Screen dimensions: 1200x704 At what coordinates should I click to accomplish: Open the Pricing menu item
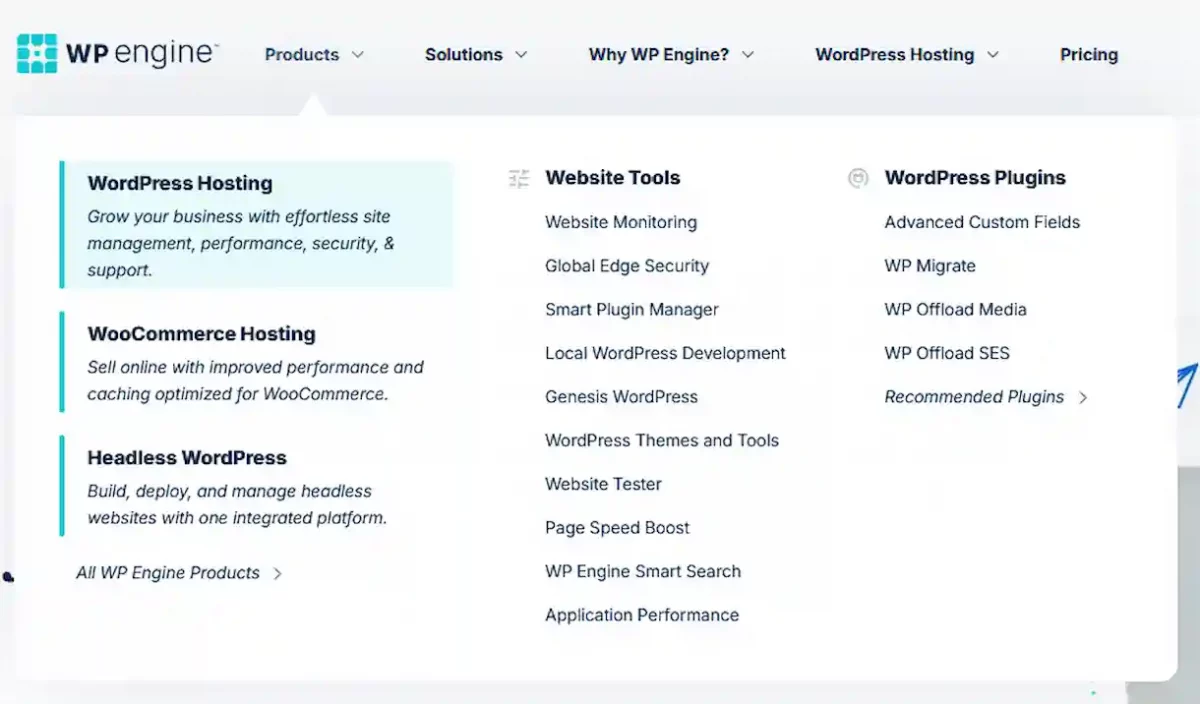(1089, 55)
